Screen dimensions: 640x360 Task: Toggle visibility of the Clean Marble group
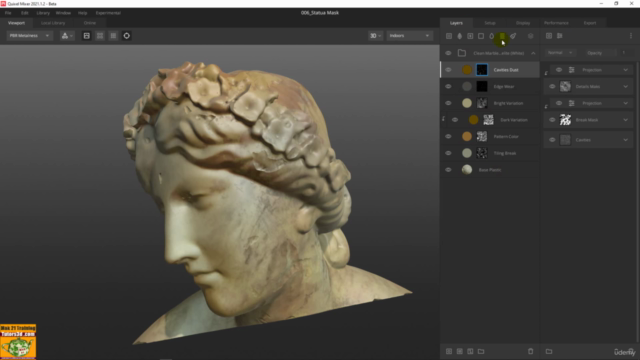tap(448, 53)
